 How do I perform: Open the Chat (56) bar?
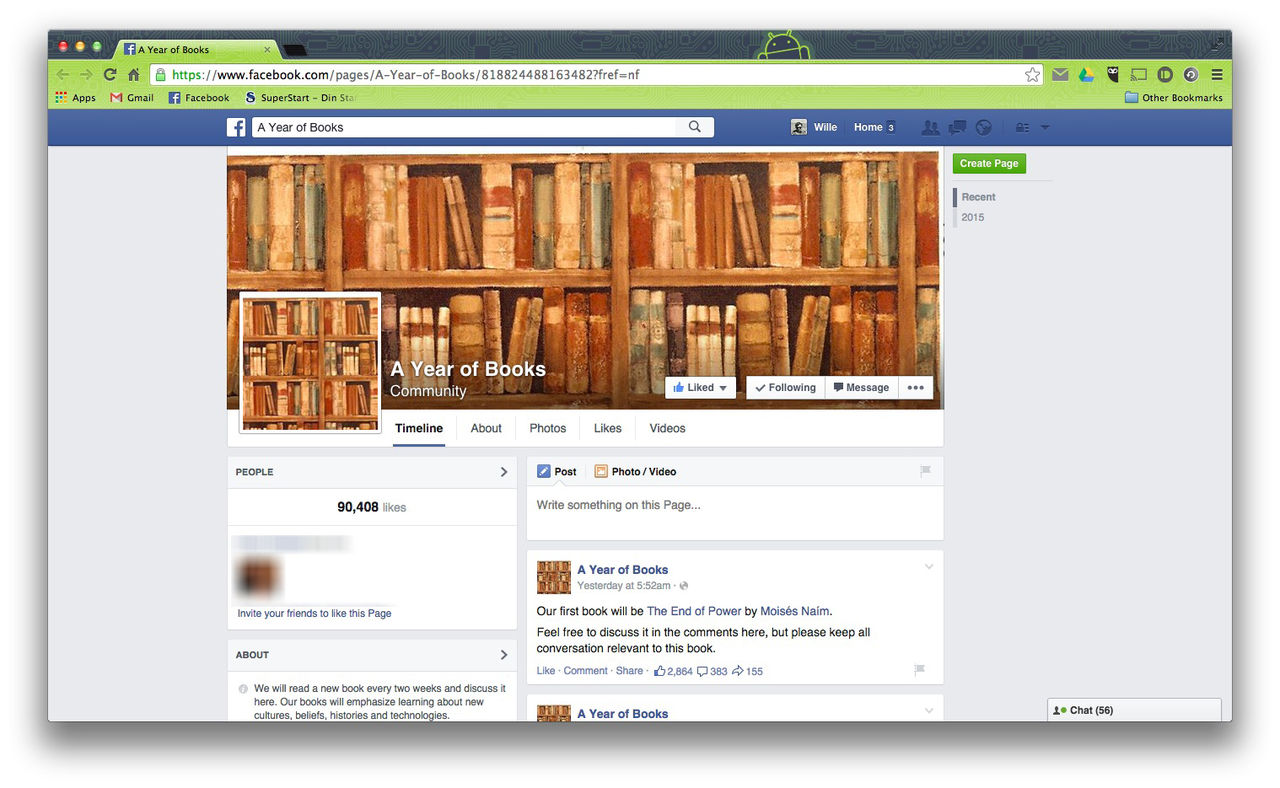pos(1134,710)
